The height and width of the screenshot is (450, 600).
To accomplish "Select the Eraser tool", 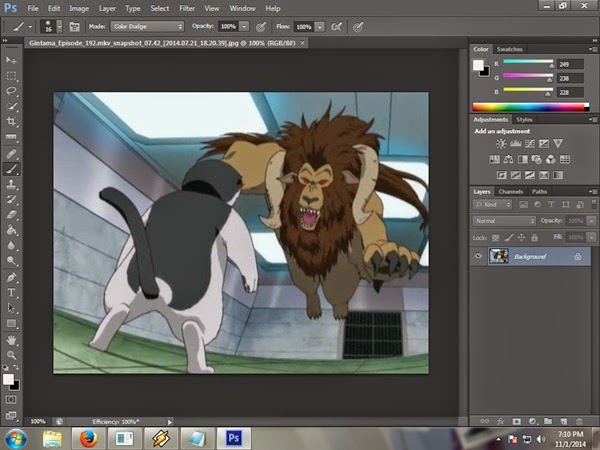I will tap(11, 215).
